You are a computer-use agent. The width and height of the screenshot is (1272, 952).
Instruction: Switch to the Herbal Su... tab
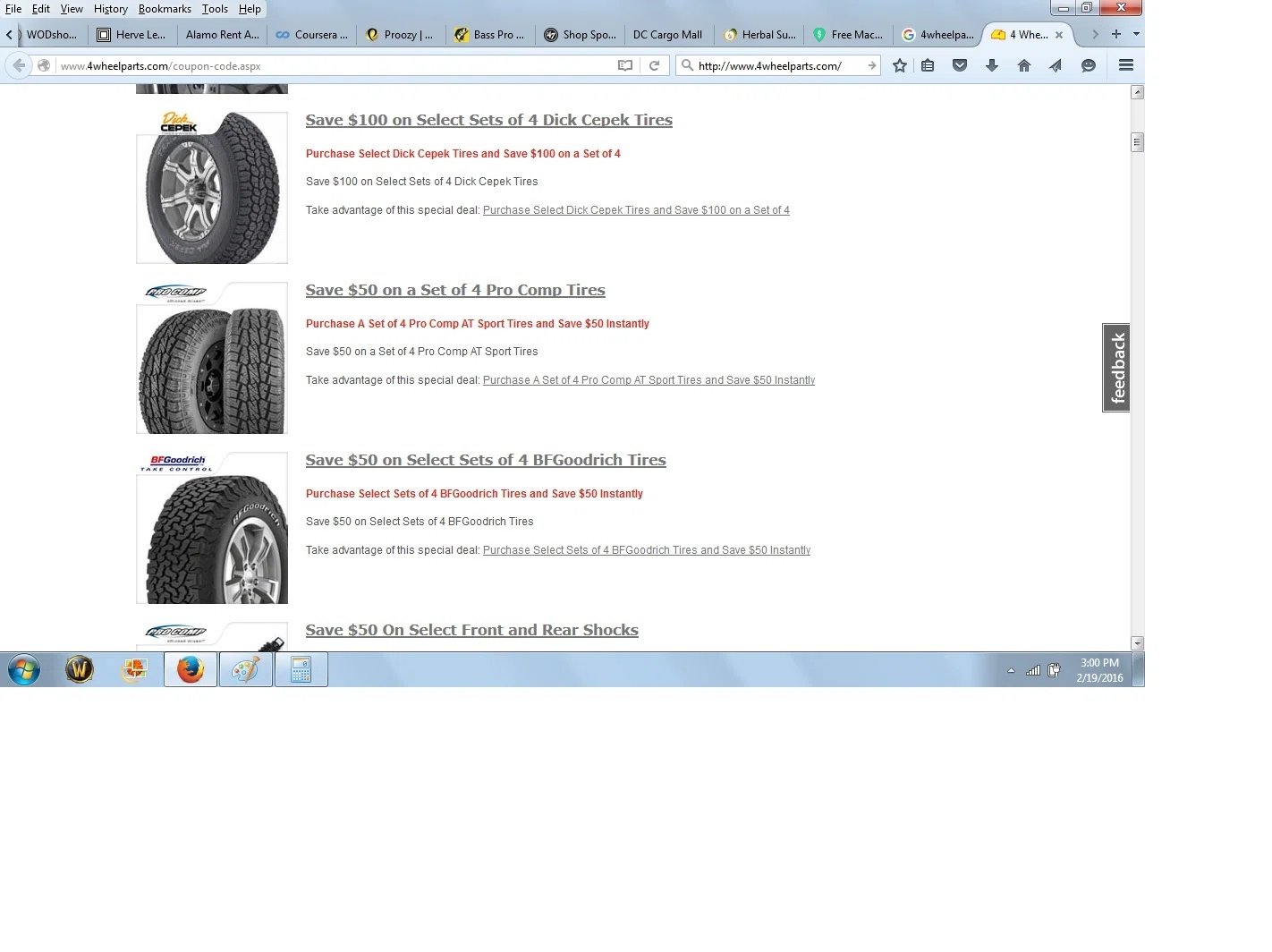point(759,35)
